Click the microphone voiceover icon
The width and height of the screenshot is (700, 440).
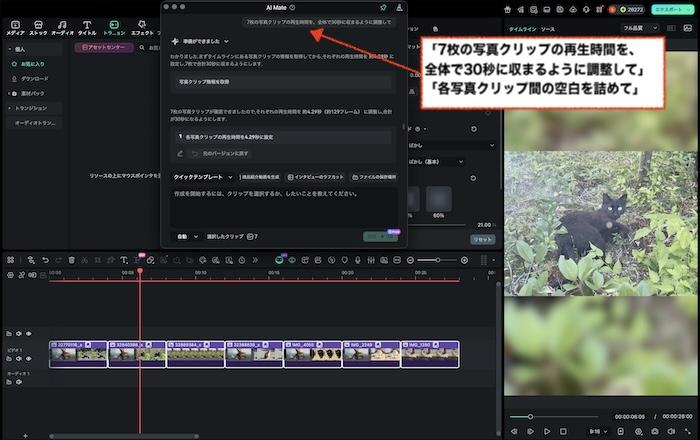(x=358, y=260)
